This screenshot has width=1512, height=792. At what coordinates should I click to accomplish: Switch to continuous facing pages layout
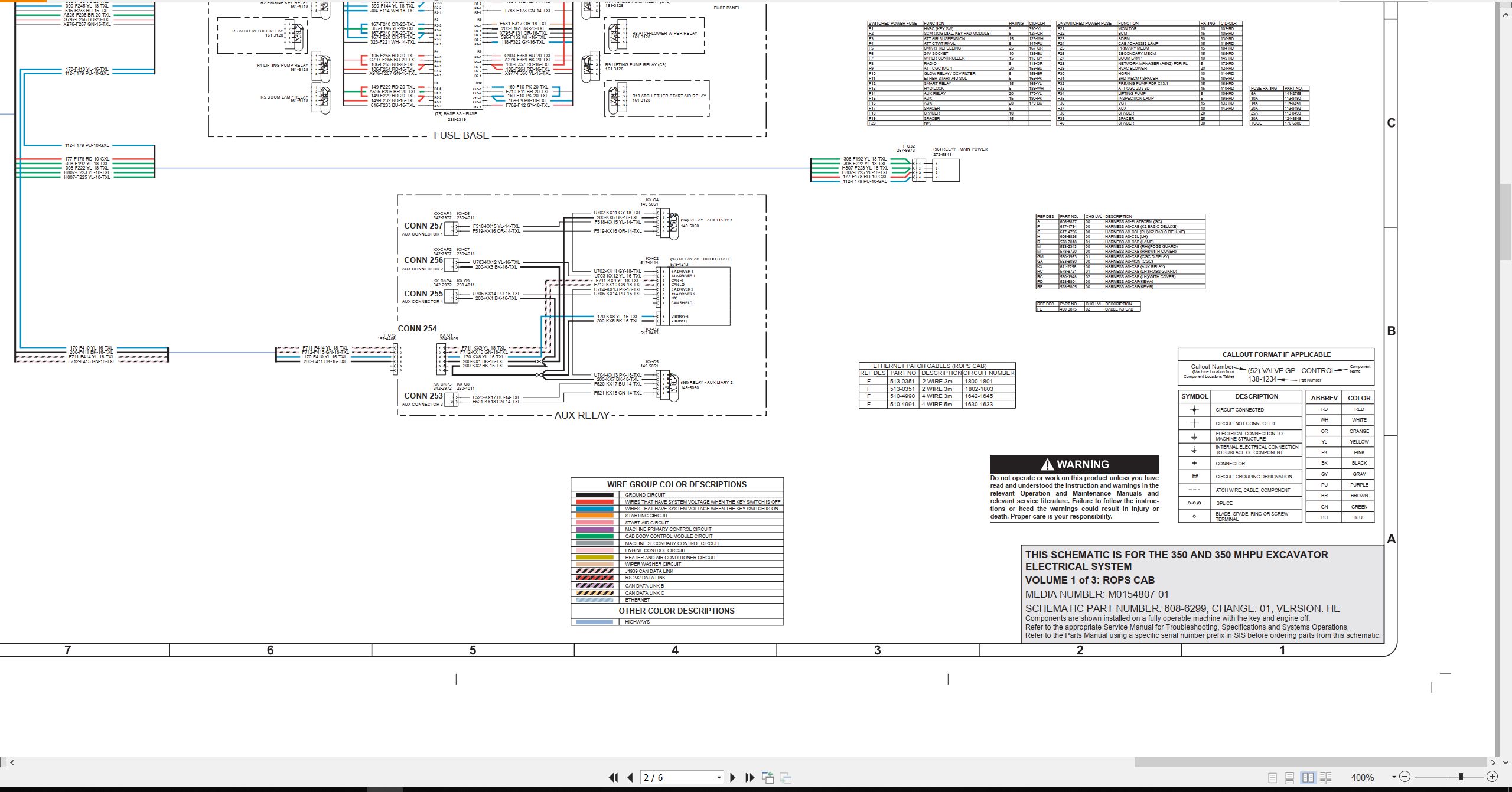pyautogui.click(x=1326, y=778)
